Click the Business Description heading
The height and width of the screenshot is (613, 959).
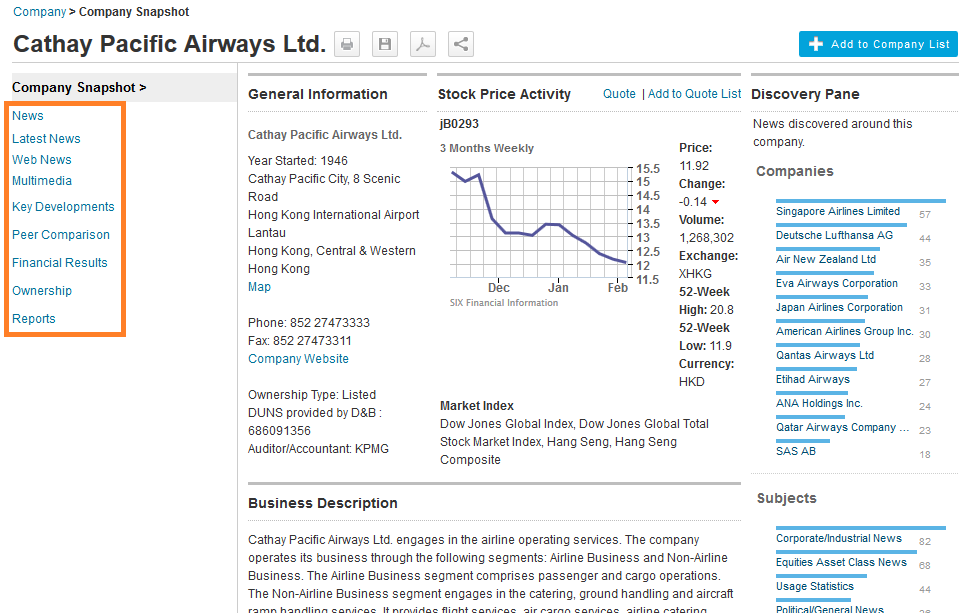click(322, 503)
